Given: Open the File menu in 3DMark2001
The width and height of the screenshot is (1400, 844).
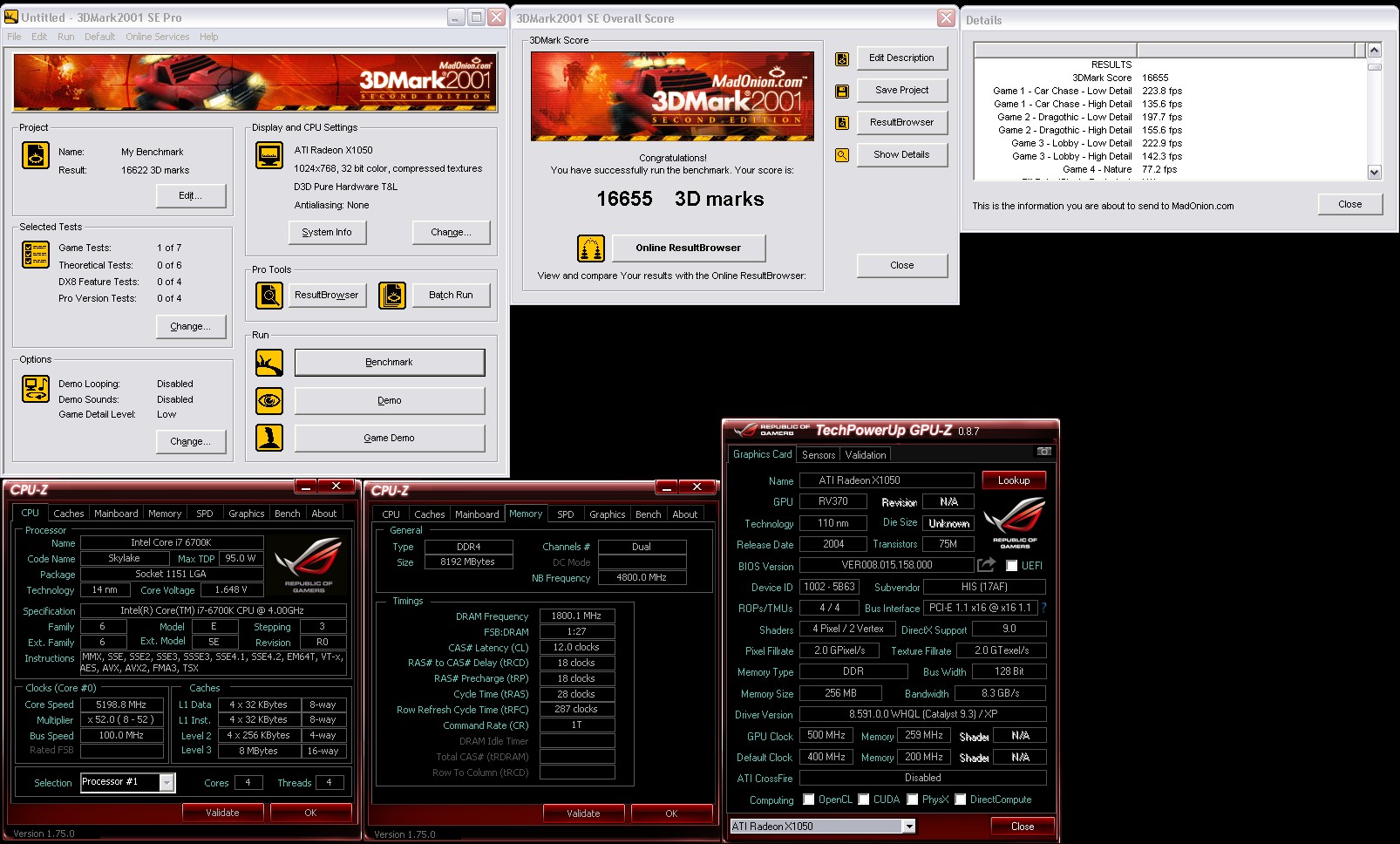Looking at the screenshot, I should 14,37.
